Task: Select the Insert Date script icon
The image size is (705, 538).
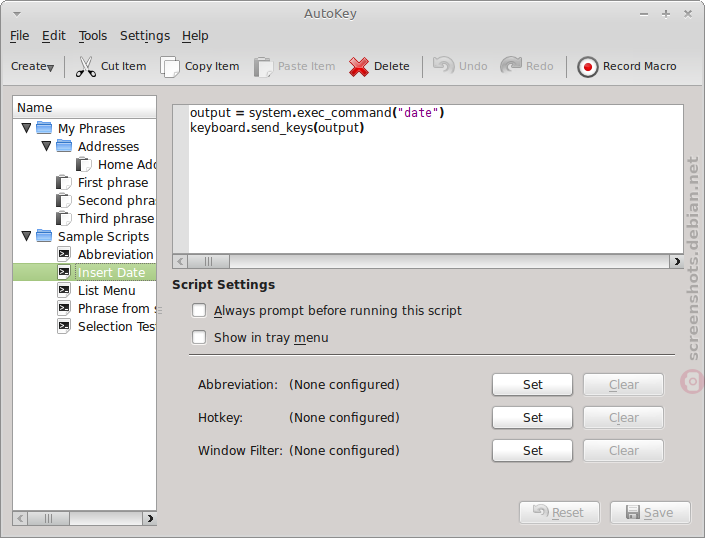Action: (x=64, y=272)
